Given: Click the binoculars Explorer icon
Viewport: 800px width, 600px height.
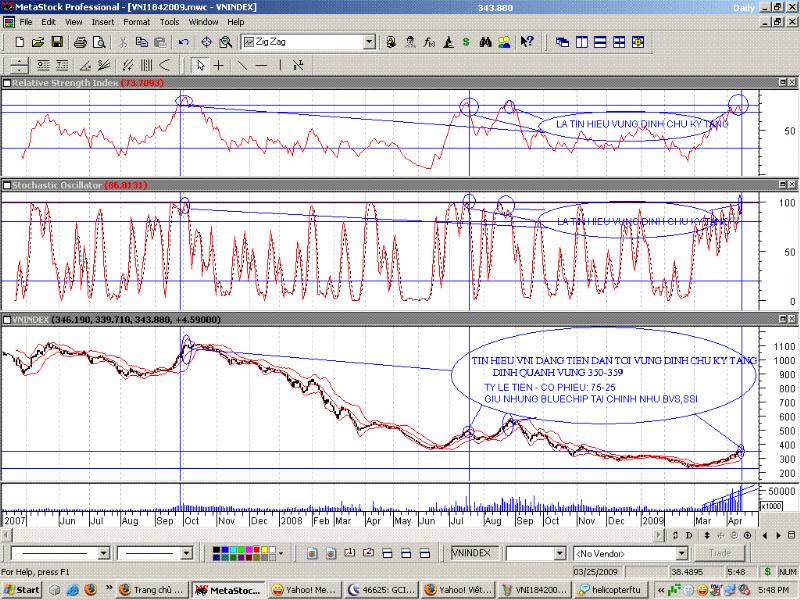Looking at the screenshot, I should (485, 42).
